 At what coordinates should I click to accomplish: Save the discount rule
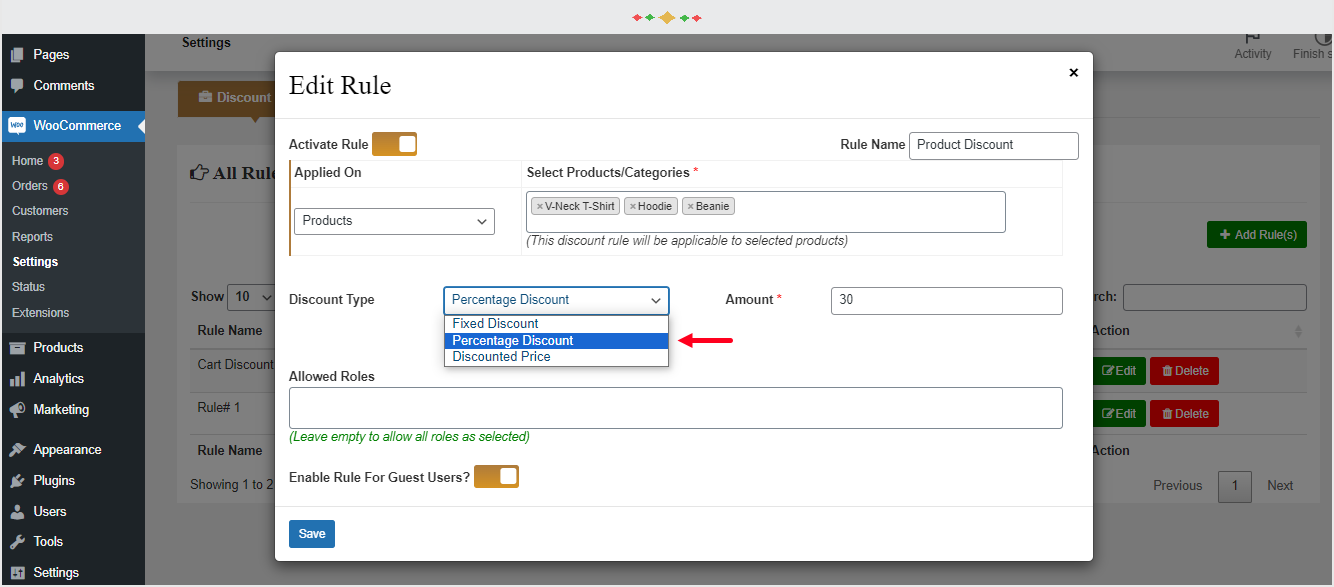311,534
